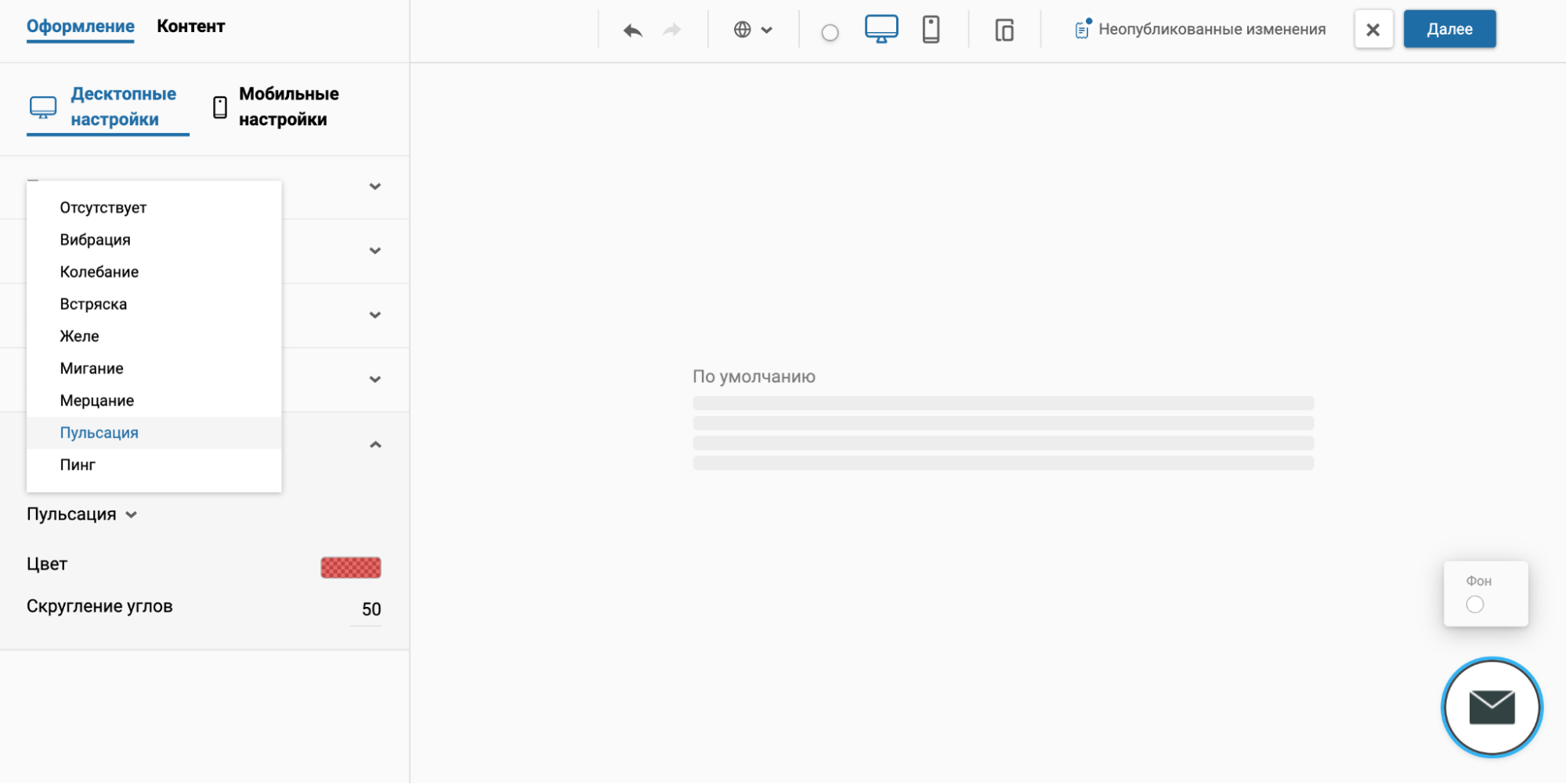Click the redo arrow icon
This screenshot has width=1566, height=784.
671,30
